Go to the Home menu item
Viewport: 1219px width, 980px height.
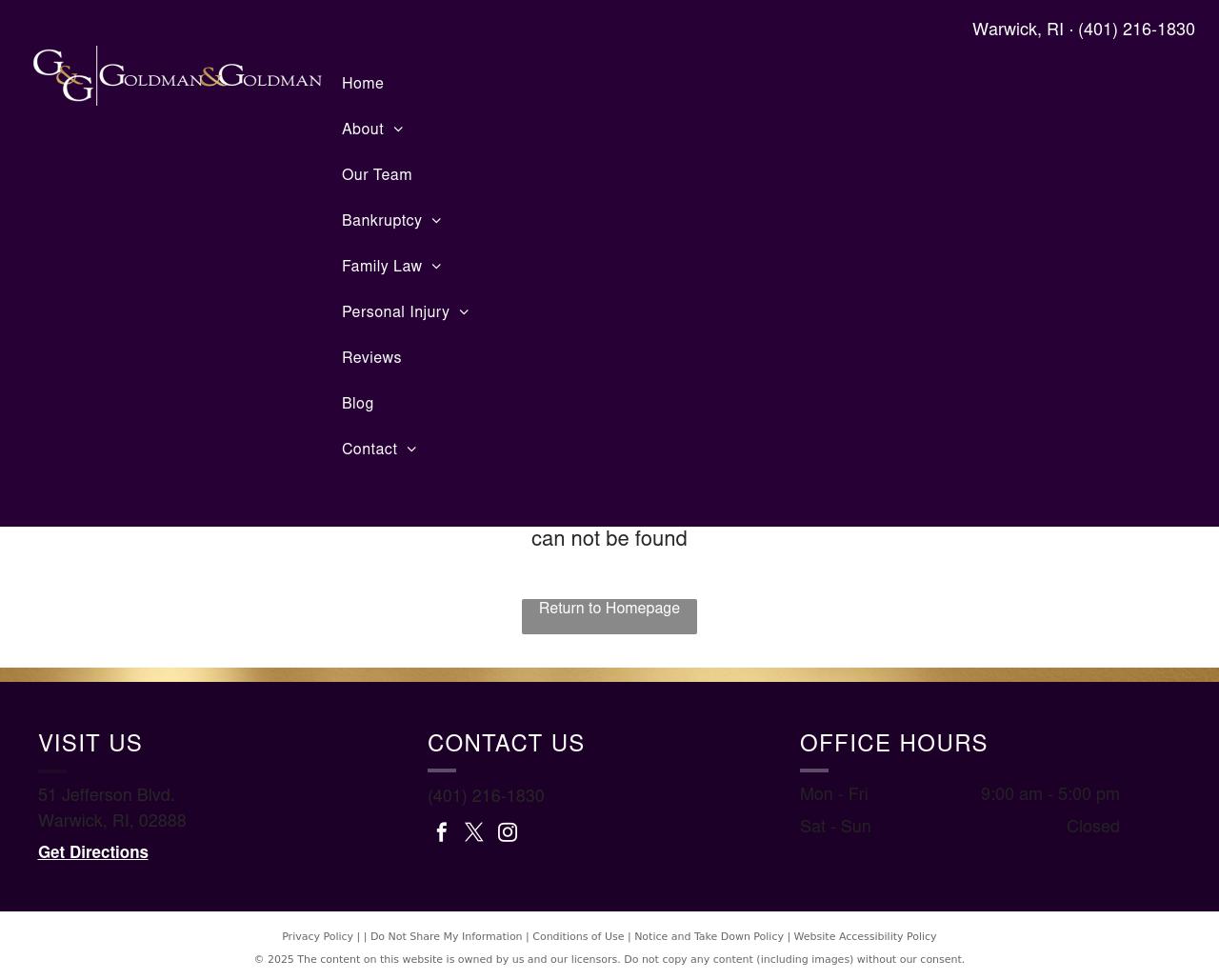pos(363,84)
